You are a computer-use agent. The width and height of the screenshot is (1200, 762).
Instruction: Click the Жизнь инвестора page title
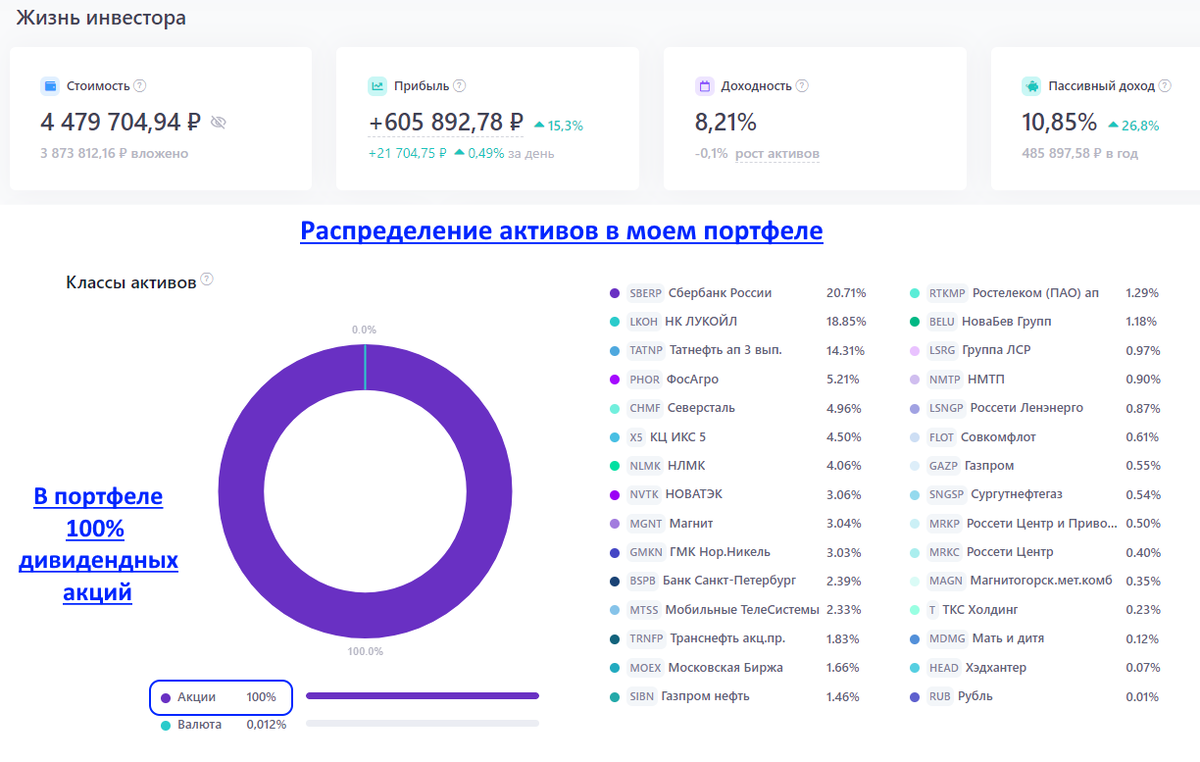pos(101,17)
